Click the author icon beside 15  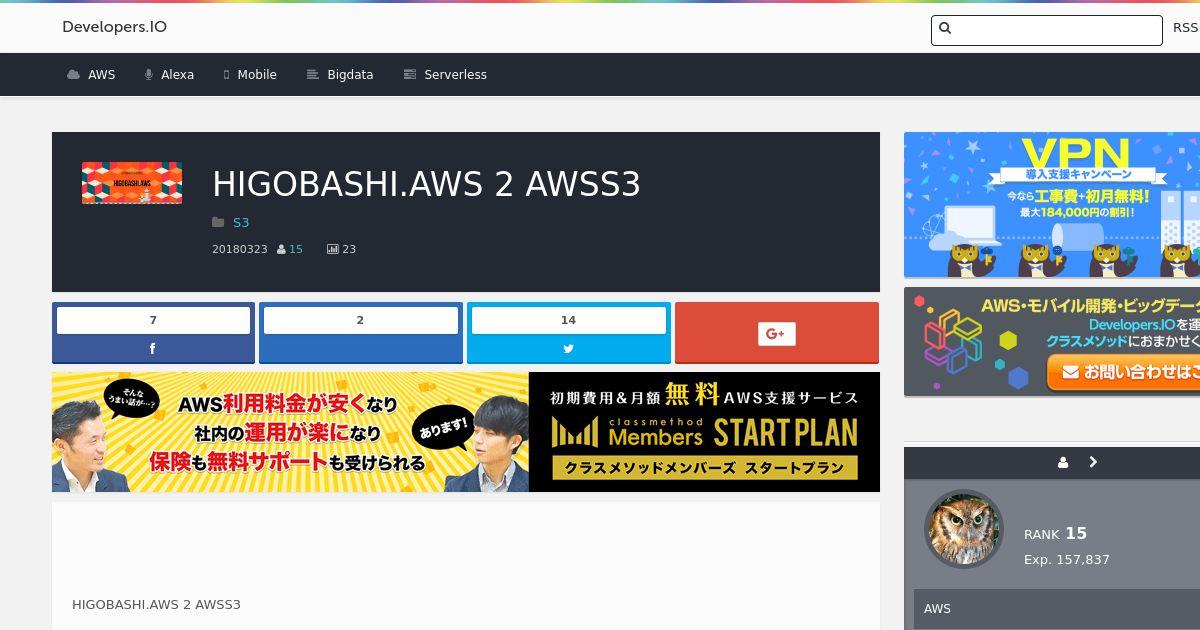pyautogui.click(x=282, y=249)
